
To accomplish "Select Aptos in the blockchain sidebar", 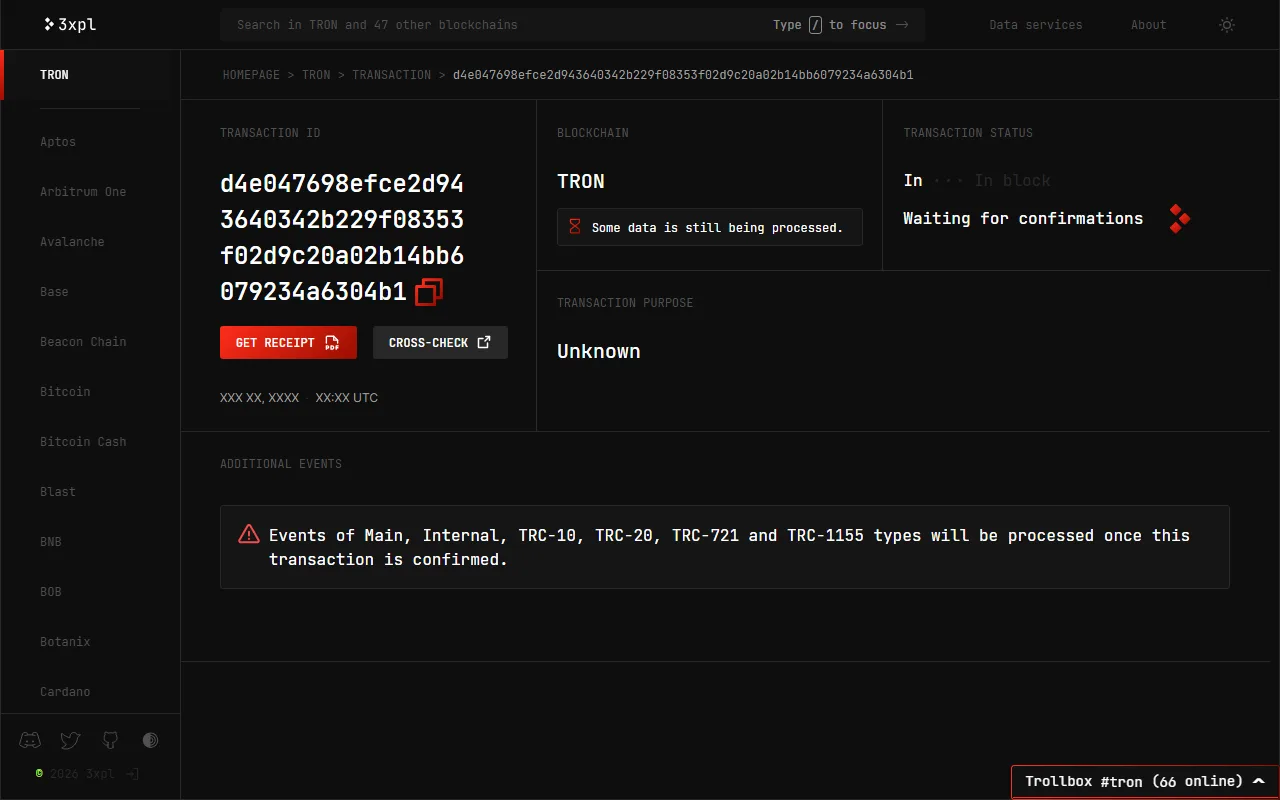I will [58, 142].
